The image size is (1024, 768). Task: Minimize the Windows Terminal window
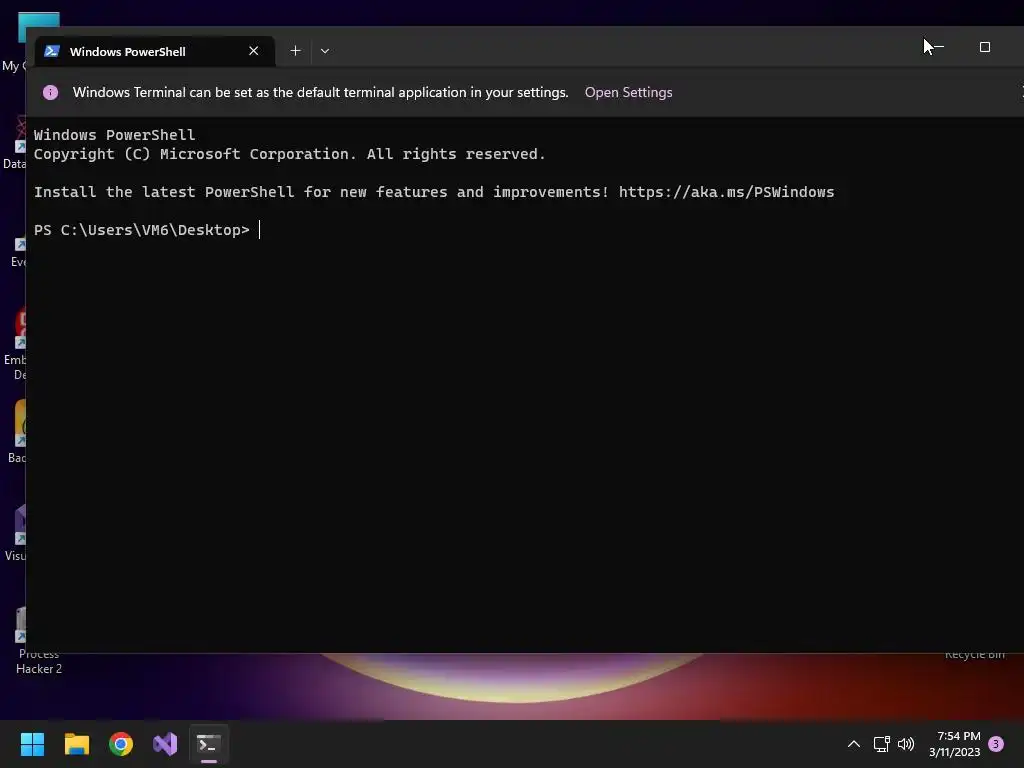pyautogui.click(x=938, y=47)
